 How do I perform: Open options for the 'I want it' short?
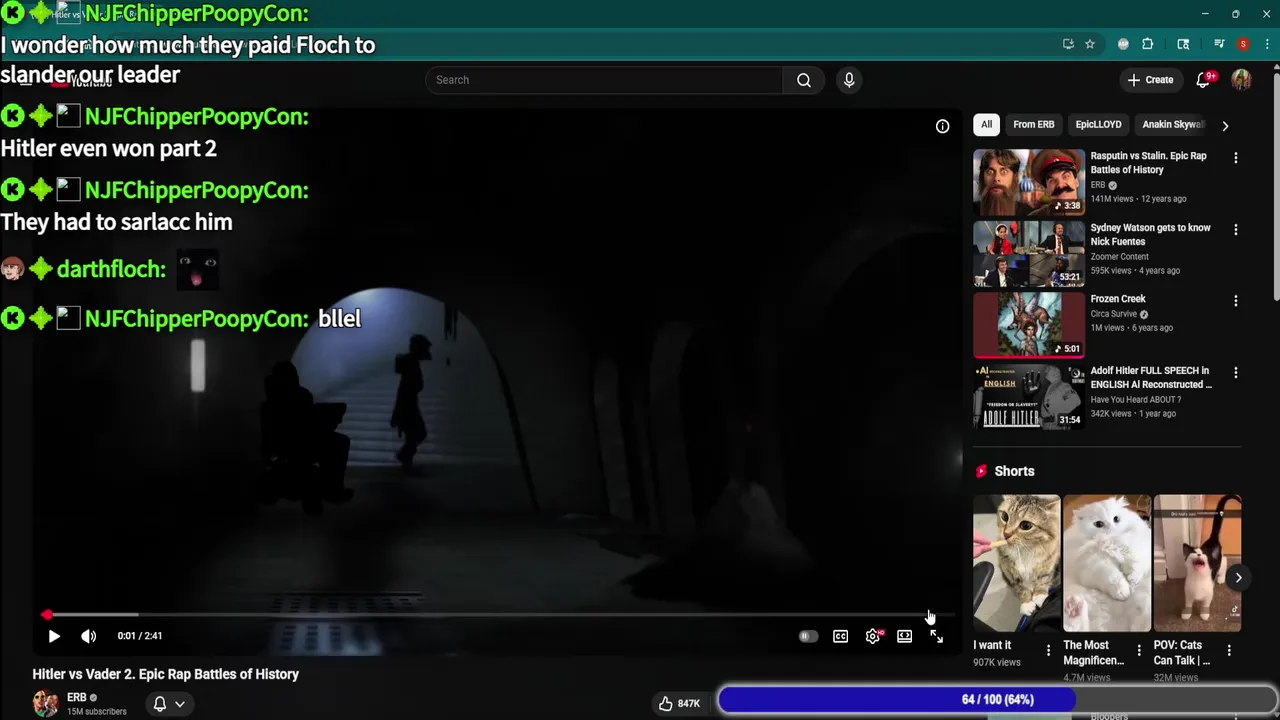pos(1048,651)
